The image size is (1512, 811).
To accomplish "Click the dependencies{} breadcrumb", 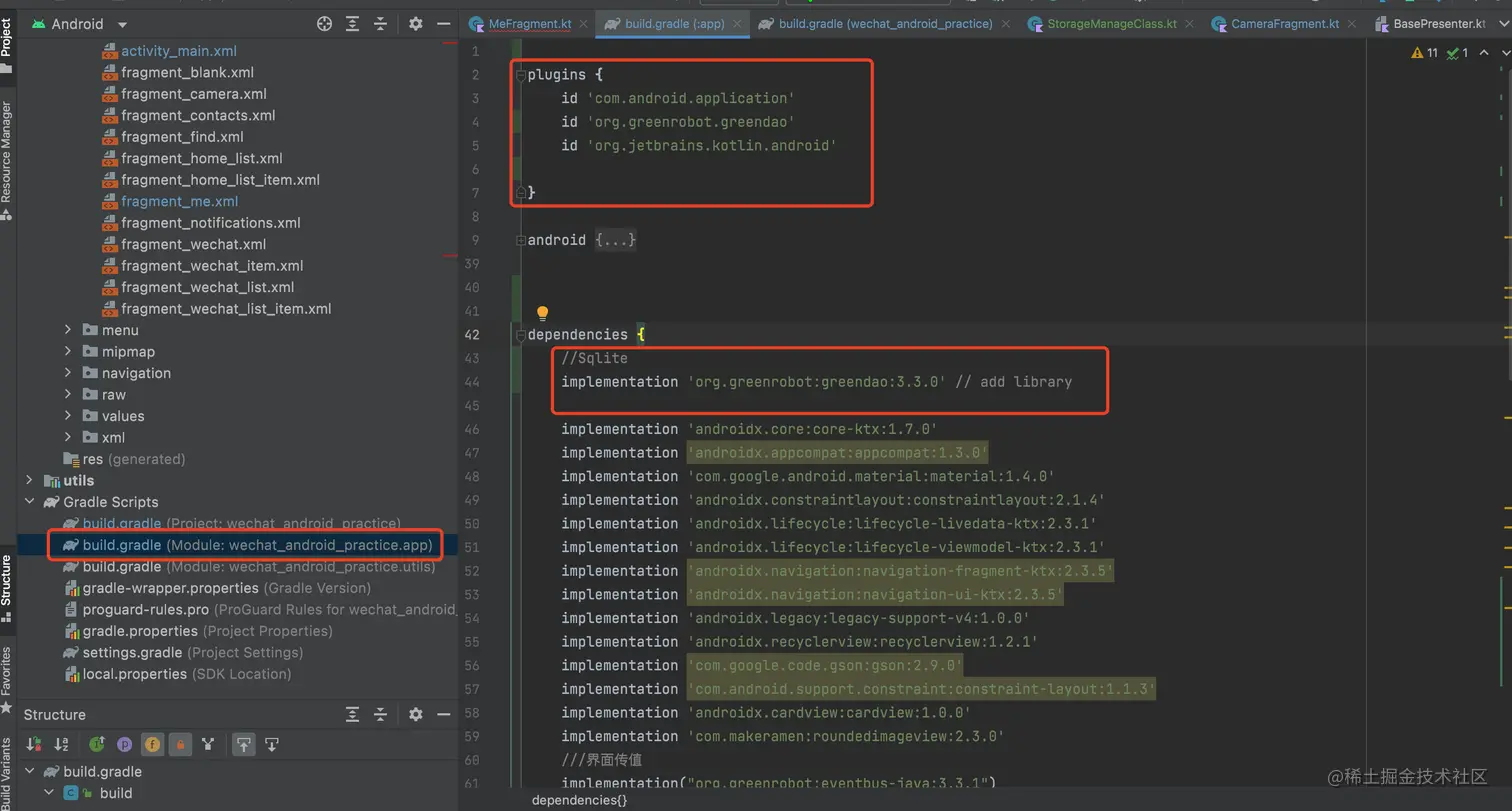I will point(580,800).
